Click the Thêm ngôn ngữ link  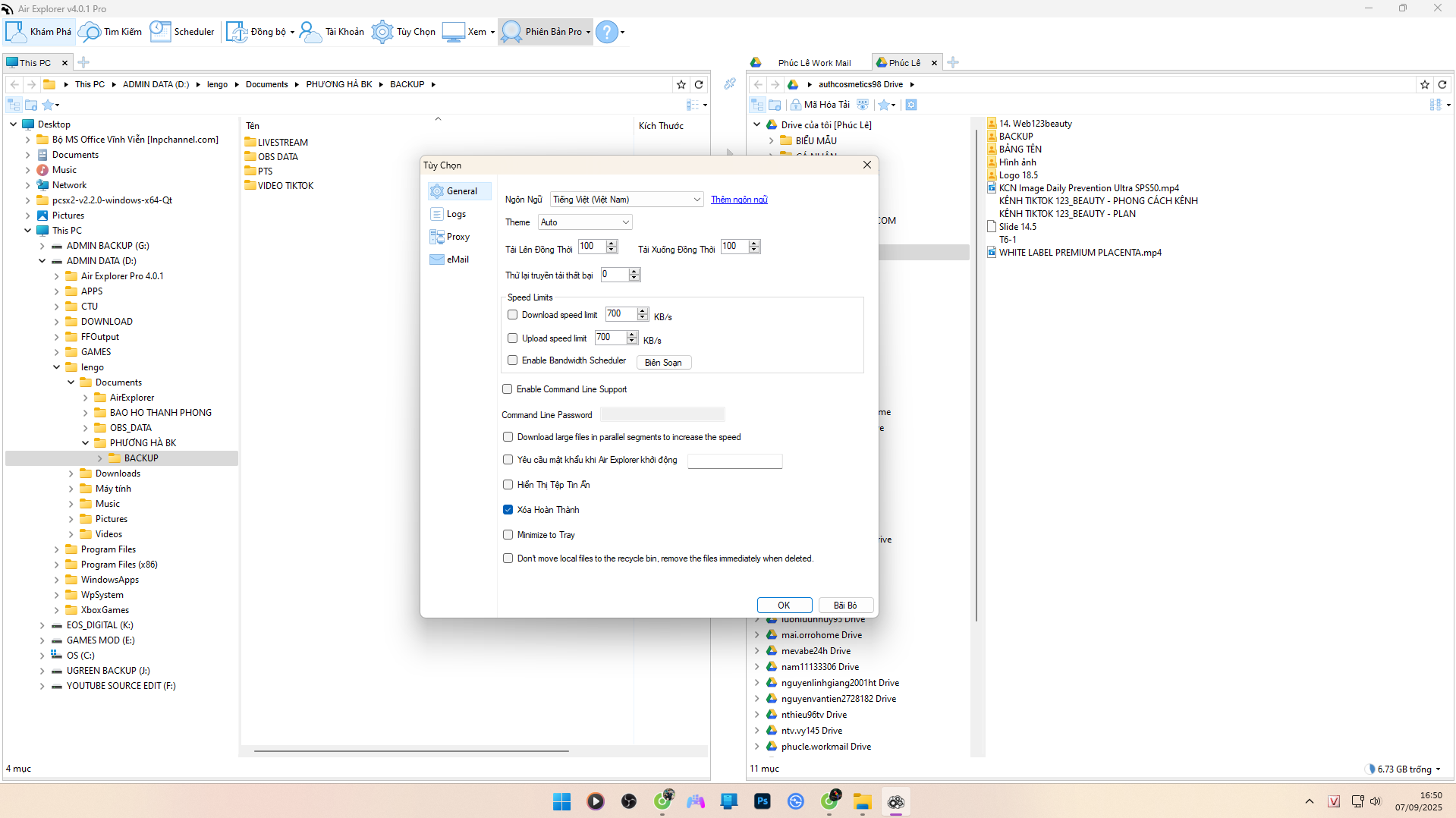coord(739,200)
